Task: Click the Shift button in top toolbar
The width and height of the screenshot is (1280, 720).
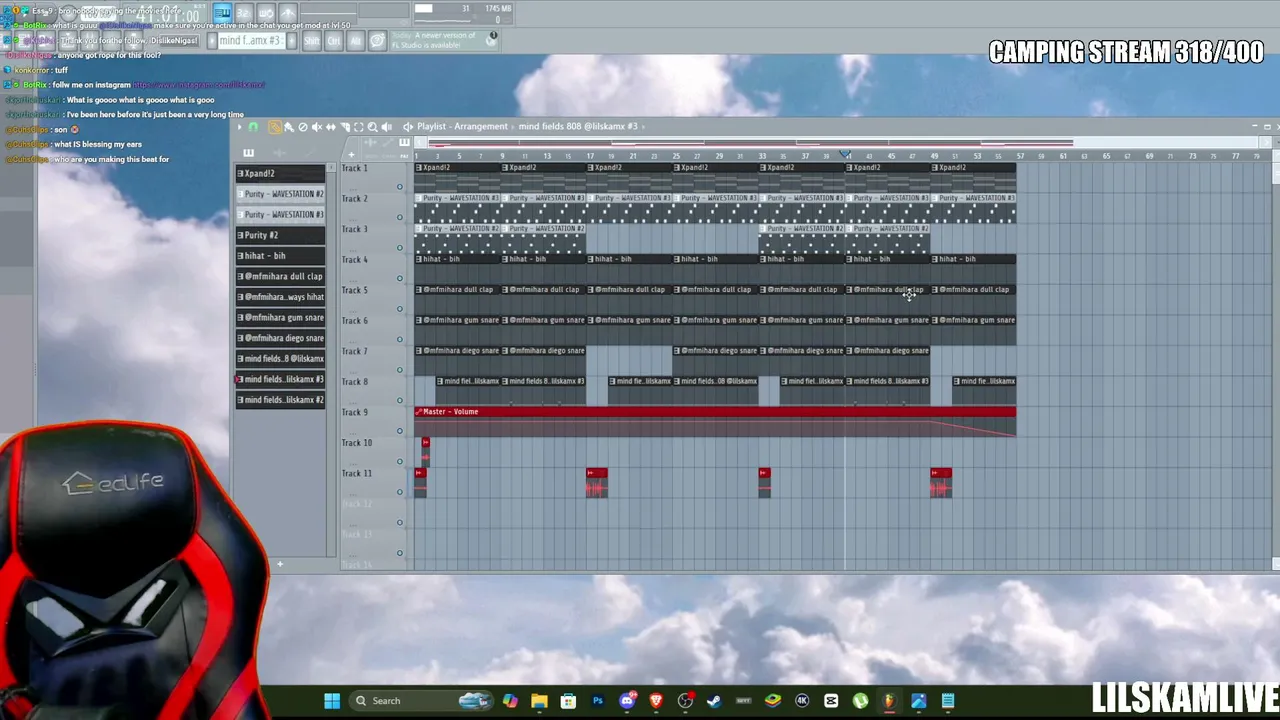Action: click(311, 41)
